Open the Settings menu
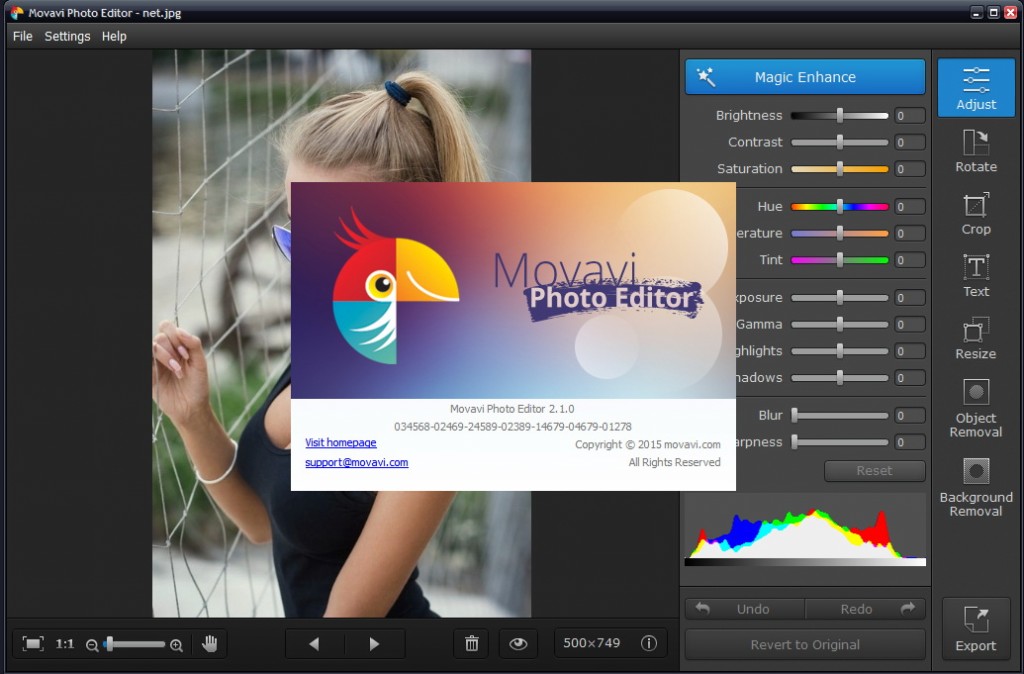This screenshot has height=674, width=1024. tap(67, 37)
